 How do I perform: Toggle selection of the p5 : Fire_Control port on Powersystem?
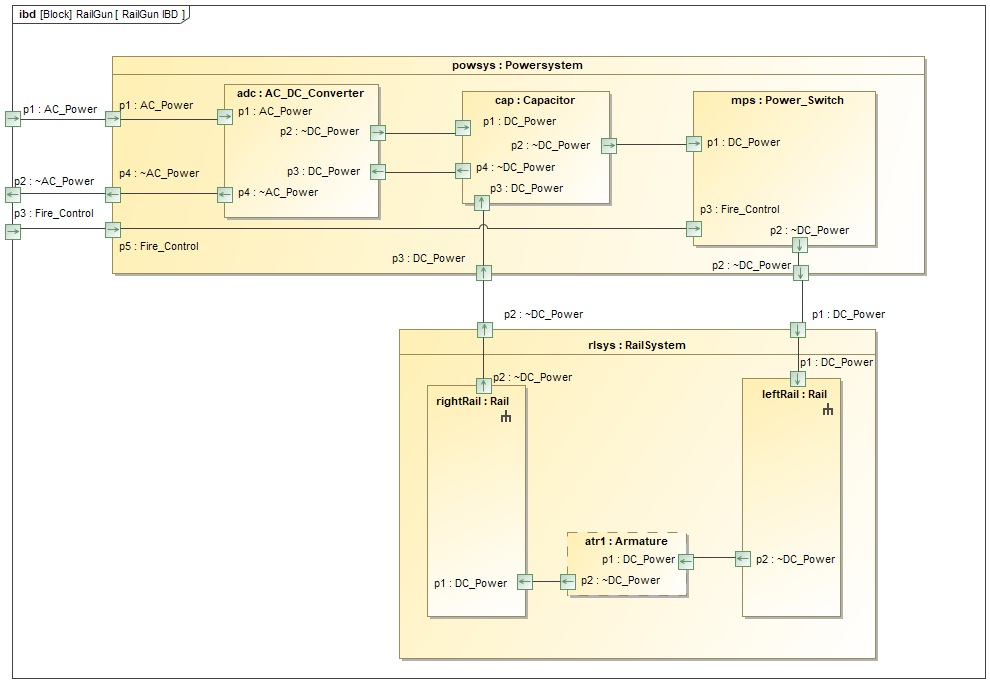point(113,230)
